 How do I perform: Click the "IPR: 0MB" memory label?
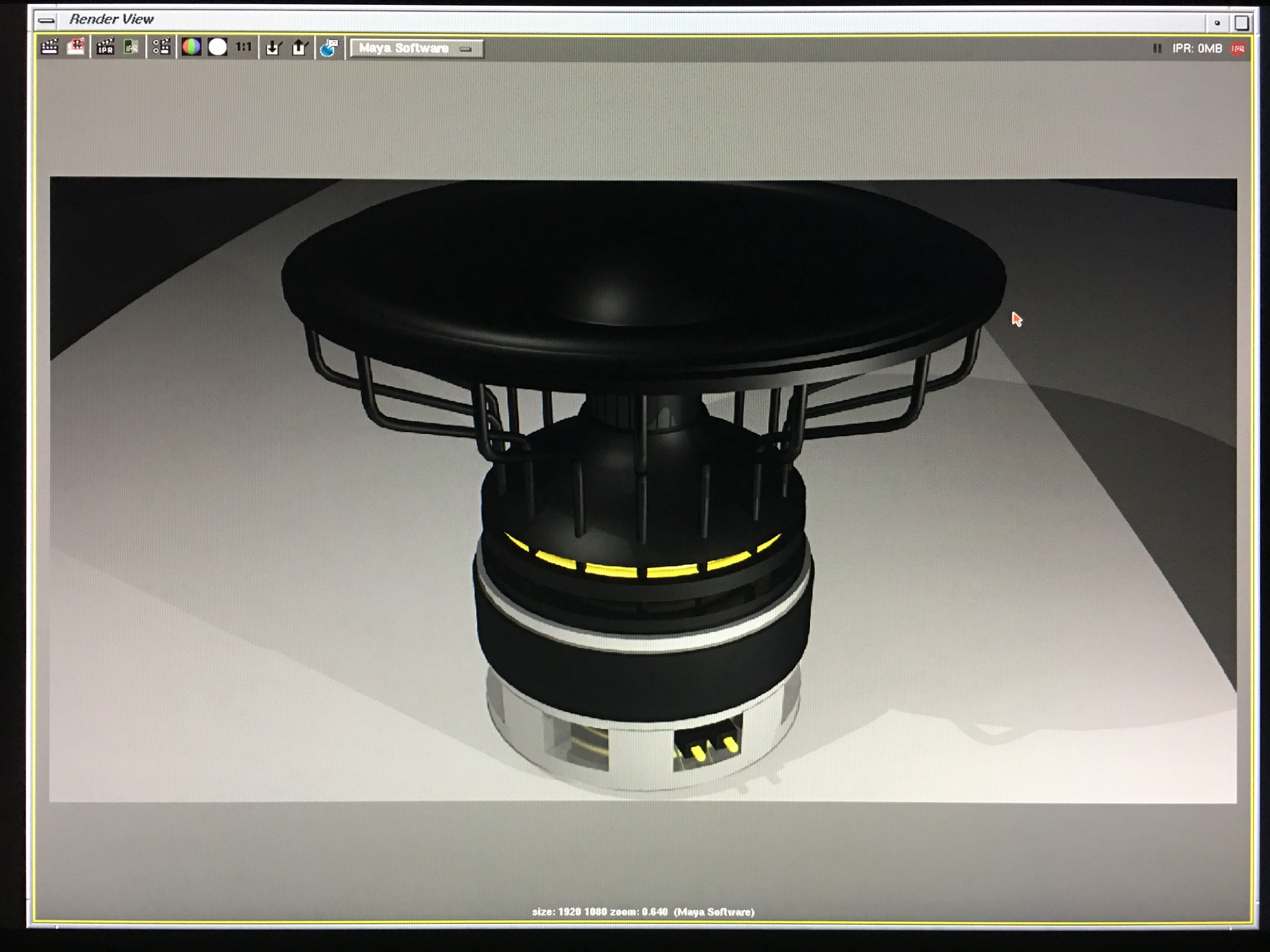tap(1197, 49)
